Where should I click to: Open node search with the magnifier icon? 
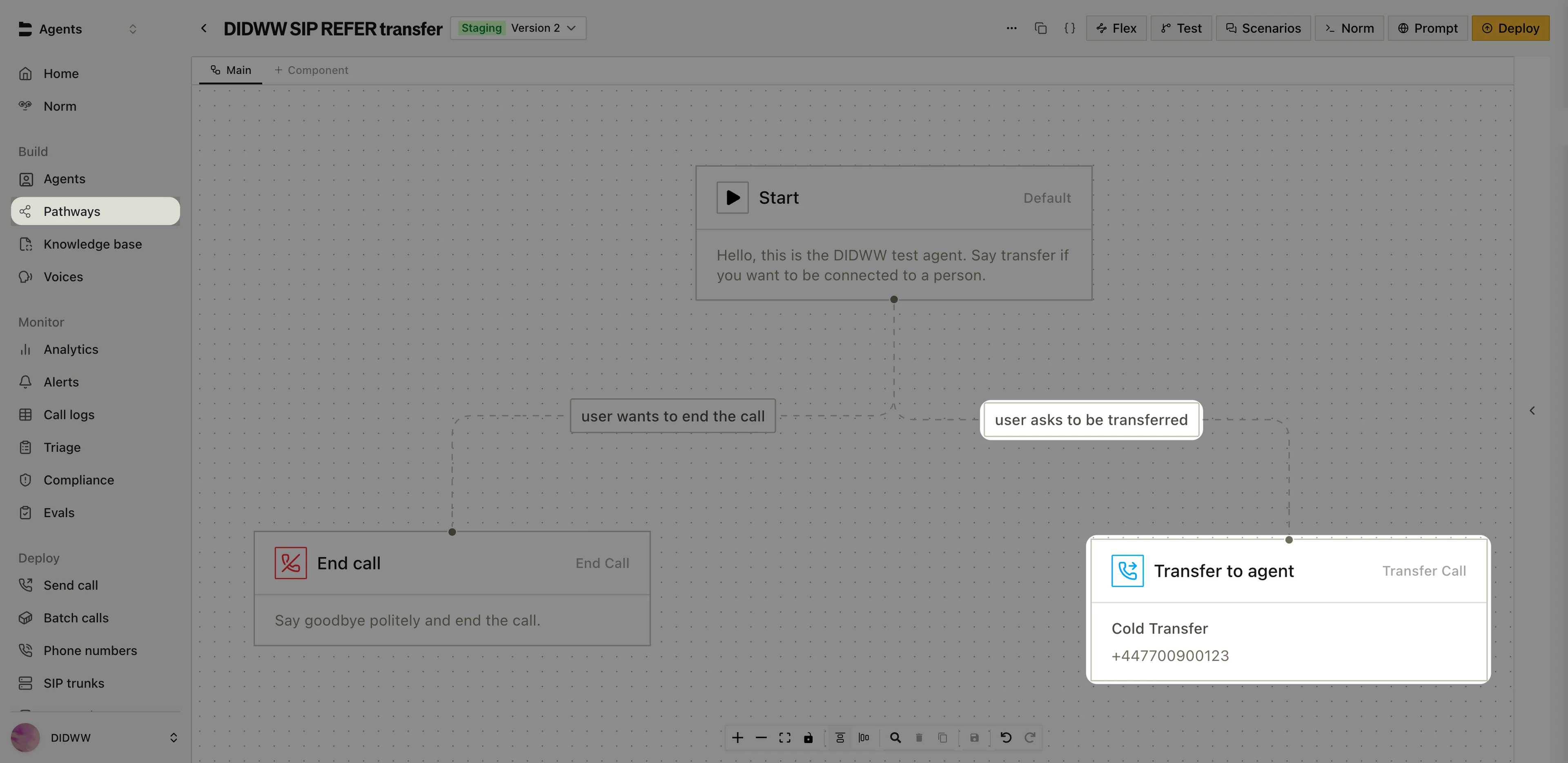895,737
